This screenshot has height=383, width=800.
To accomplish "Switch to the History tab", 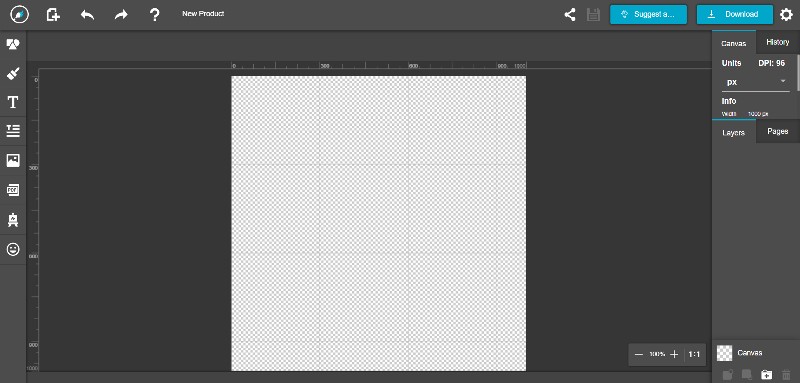I will tap(778, 42).
